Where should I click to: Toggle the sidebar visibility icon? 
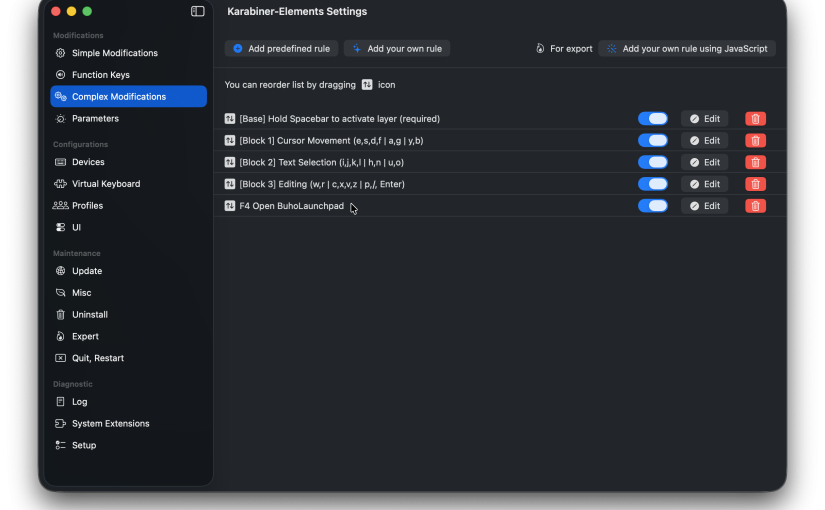(197, 11)
